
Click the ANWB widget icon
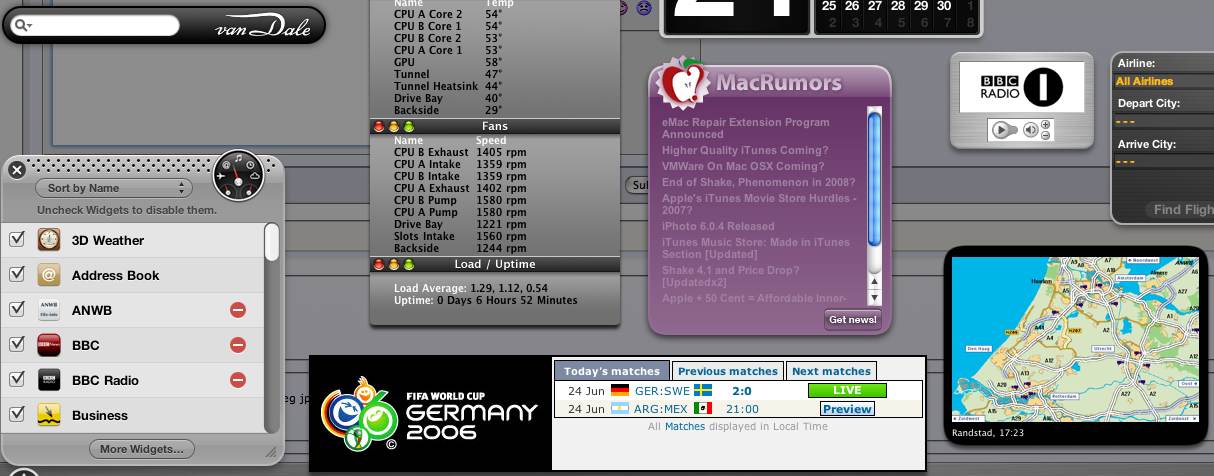tap(49, 310)
